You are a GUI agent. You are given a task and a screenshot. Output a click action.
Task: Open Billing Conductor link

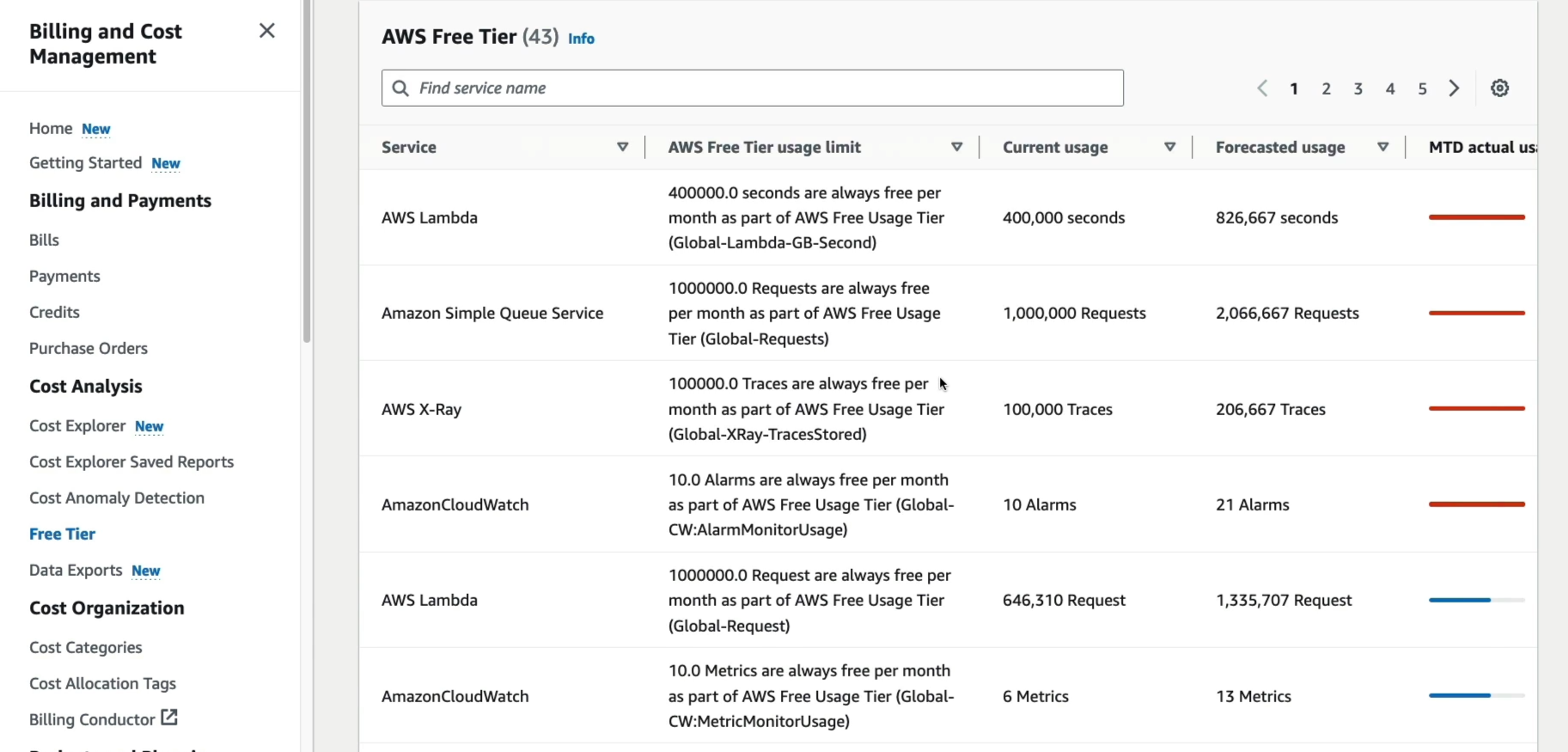(92, 719)
